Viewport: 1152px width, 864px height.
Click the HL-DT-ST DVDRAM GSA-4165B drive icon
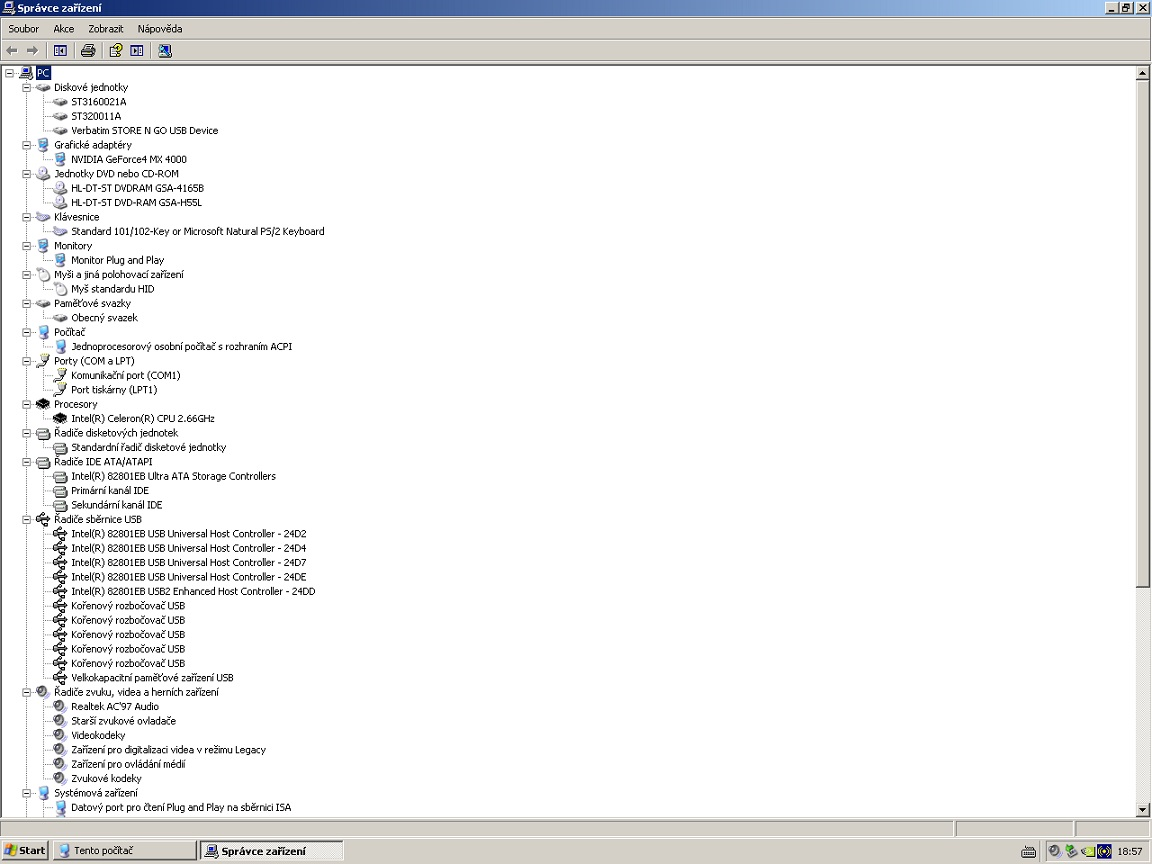[60, 188]
